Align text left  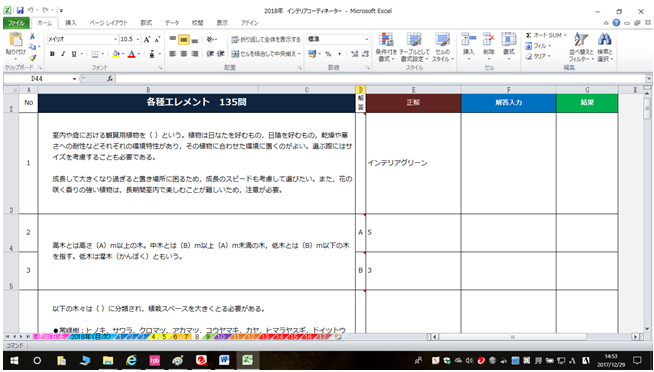point(173,54)
